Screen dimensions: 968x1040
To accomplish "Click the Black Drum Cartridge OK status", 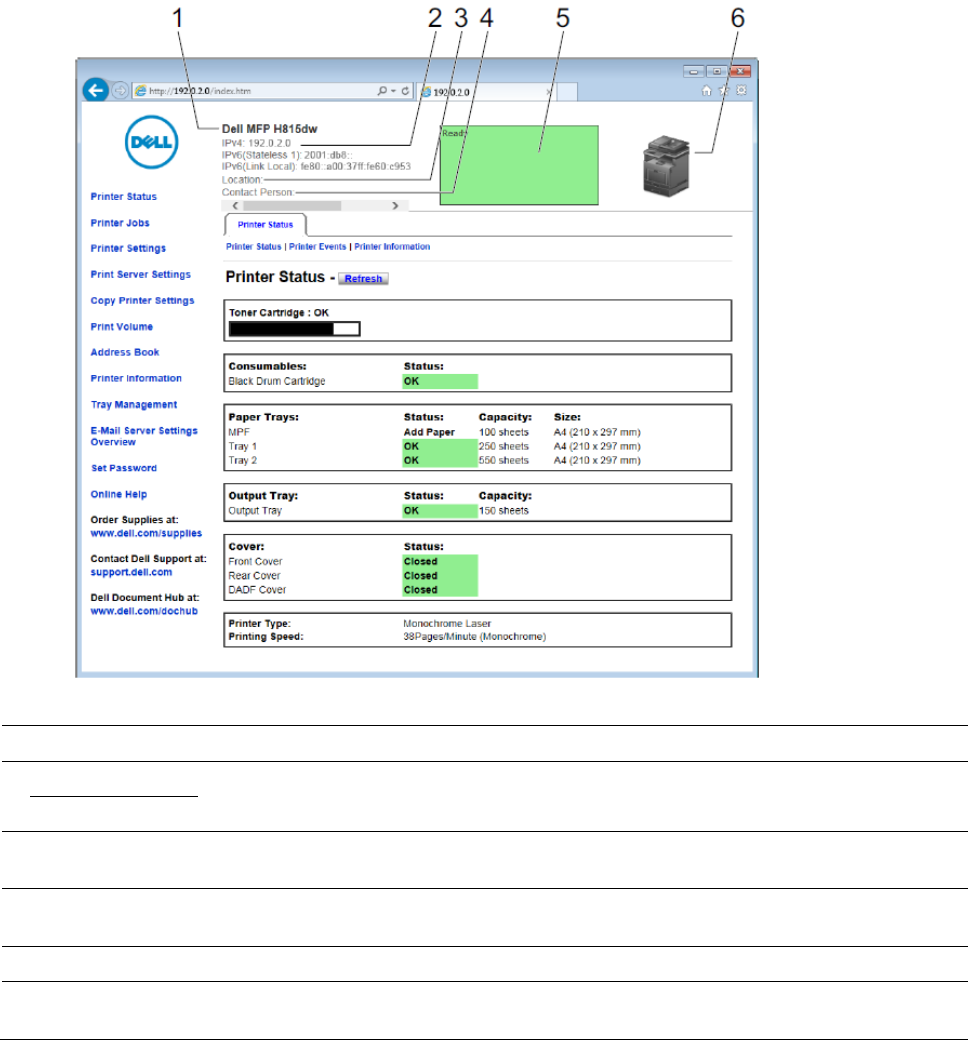I will 440,381.
